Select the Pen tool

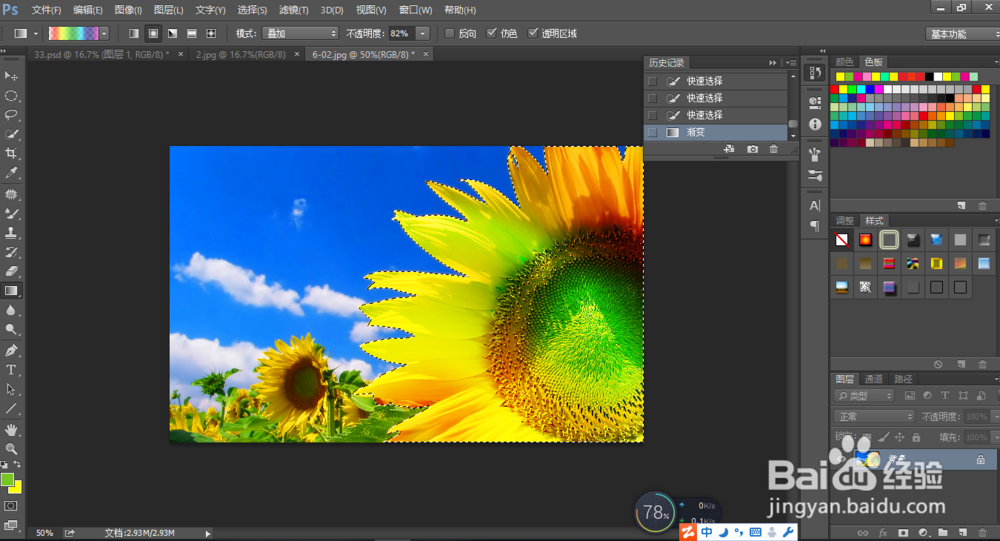[x=11, y=351]
